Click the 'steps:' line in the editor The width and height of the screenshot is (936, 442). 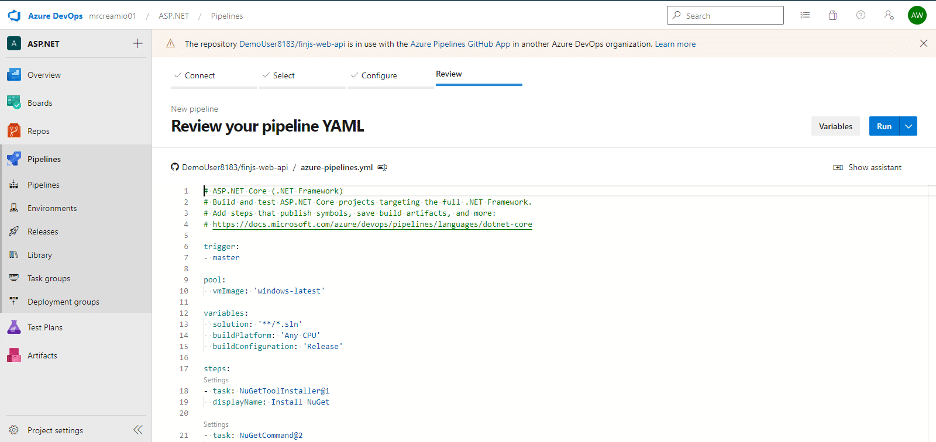coord(217,369)
